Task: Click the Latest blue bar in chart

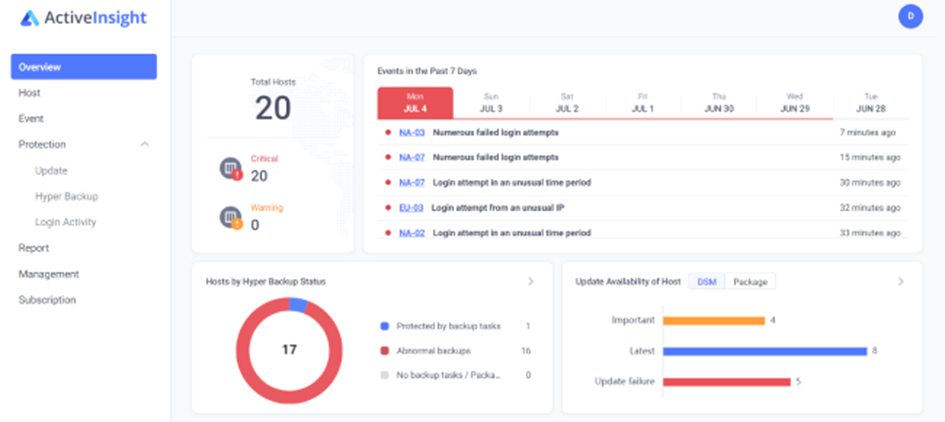Action: coord(765,351)
